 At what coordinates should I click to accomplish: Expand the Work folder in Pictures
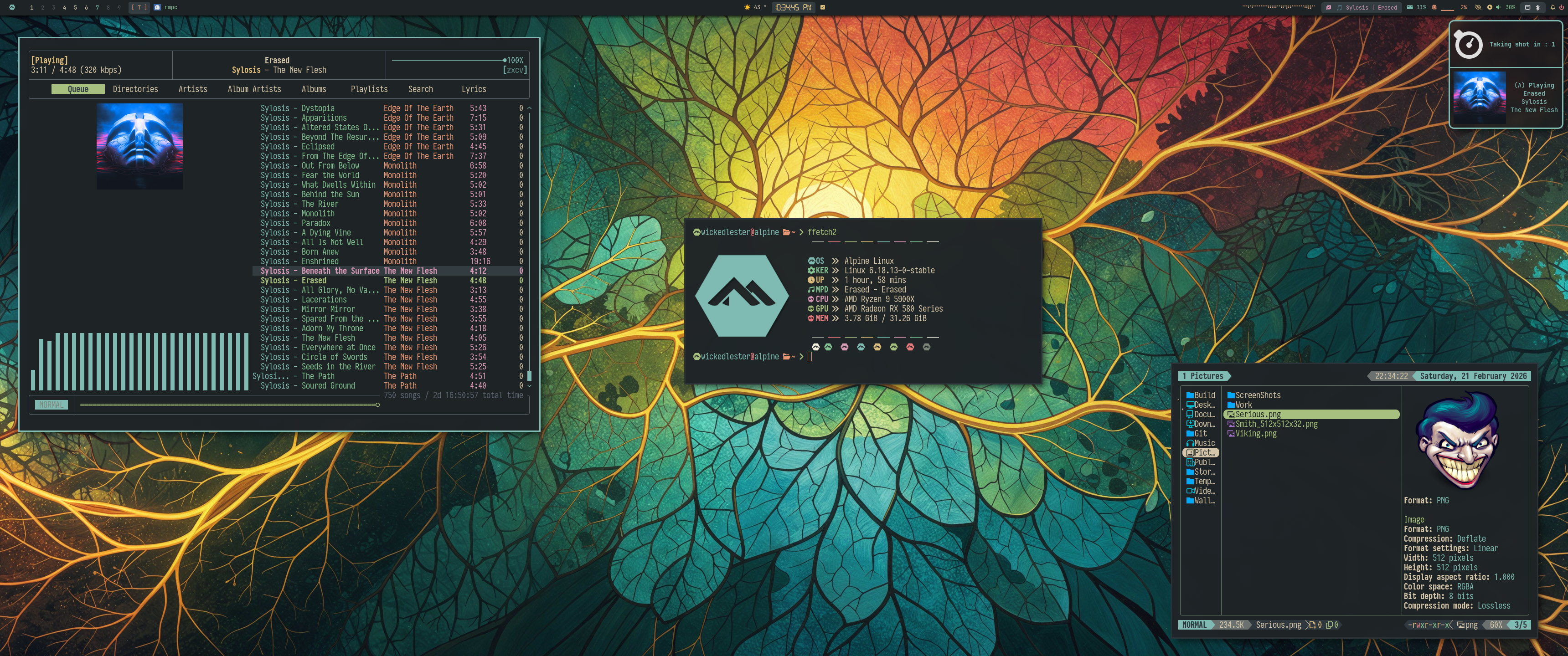[x=1243, y=405]
